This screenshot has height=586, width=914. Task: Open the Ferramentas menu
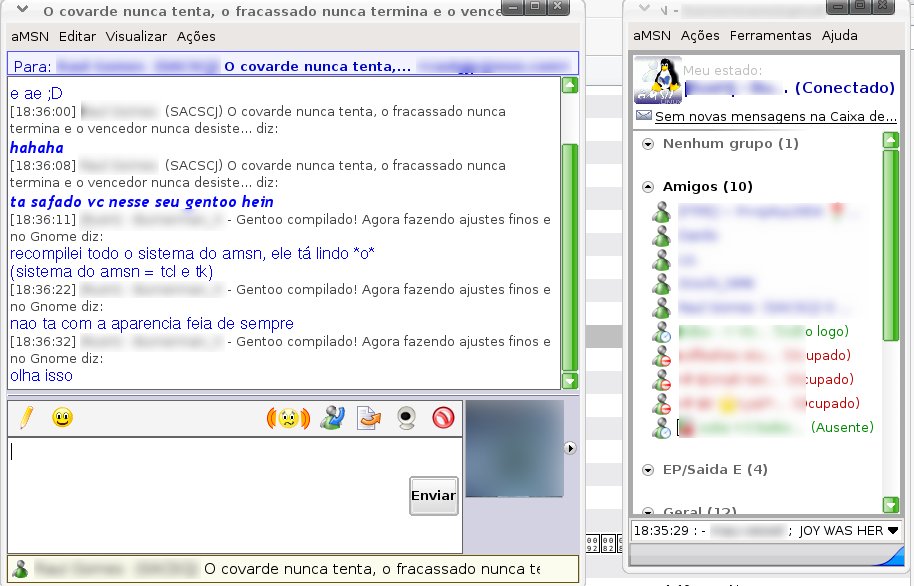[x=771, y=36]
